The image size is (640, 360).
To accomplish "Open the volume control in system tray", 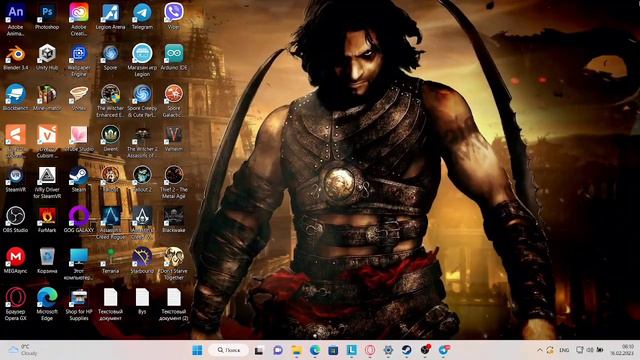I will click(x=590, y=350).
